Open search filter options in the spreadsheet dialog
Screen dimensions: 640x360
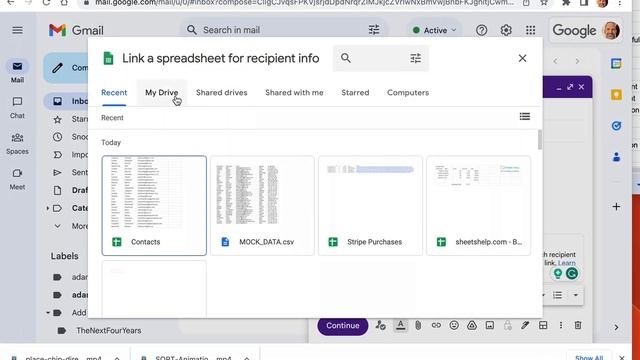pos(416,58)
